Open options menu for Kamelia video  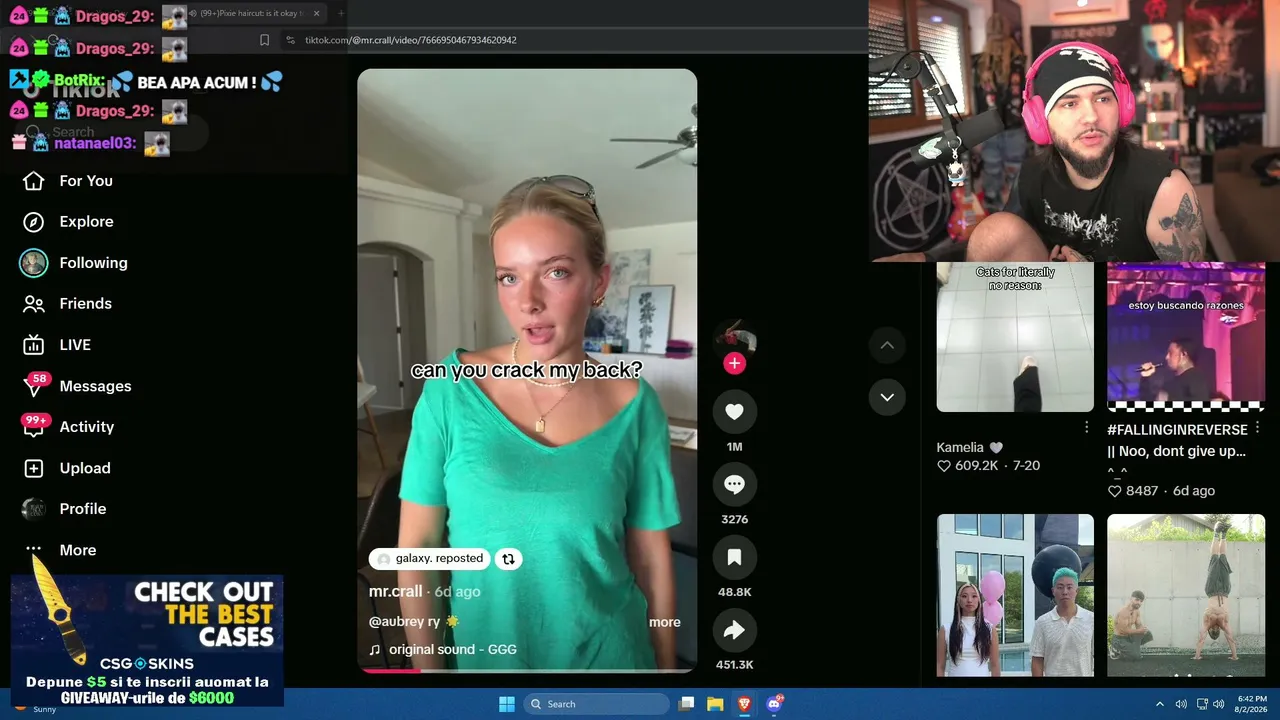coord(1087,427)
